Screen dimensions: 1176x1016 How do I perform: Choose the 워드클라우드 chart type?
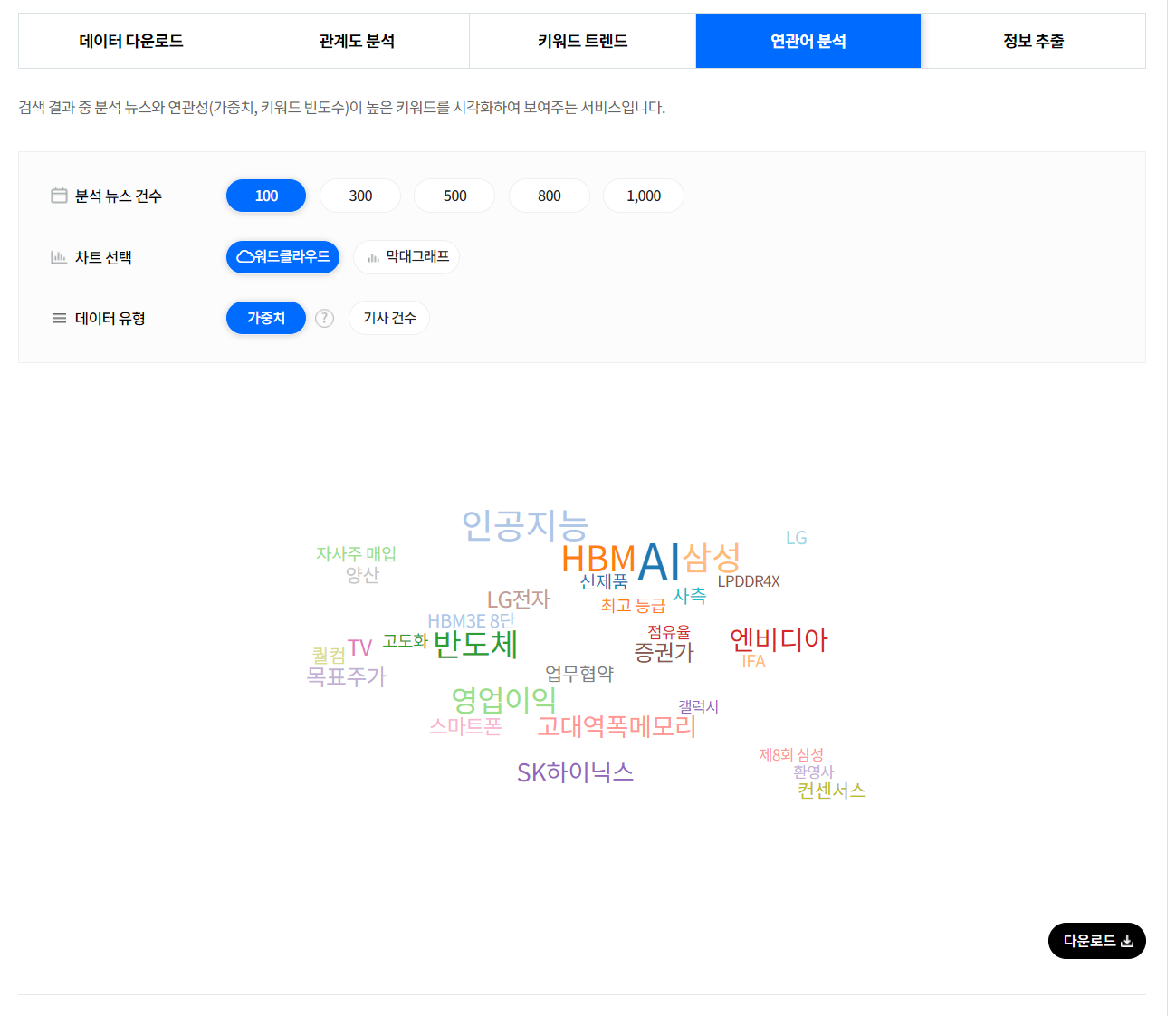click(x=282, y=256)
